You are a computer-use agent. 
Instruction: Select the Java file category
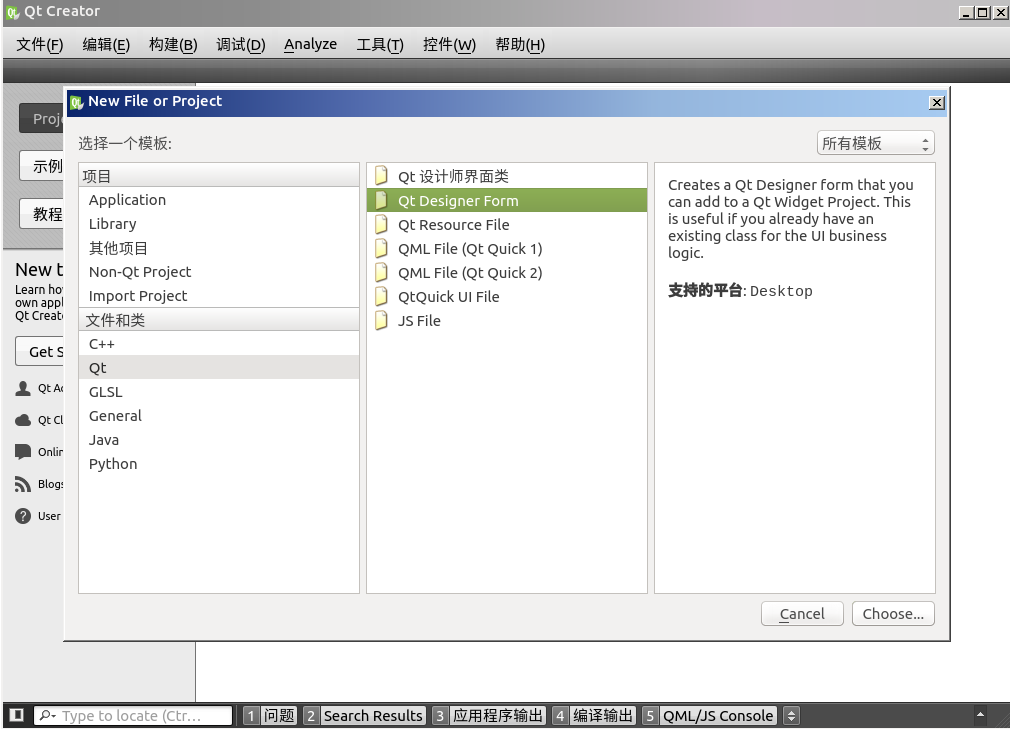tap(219, 440)
